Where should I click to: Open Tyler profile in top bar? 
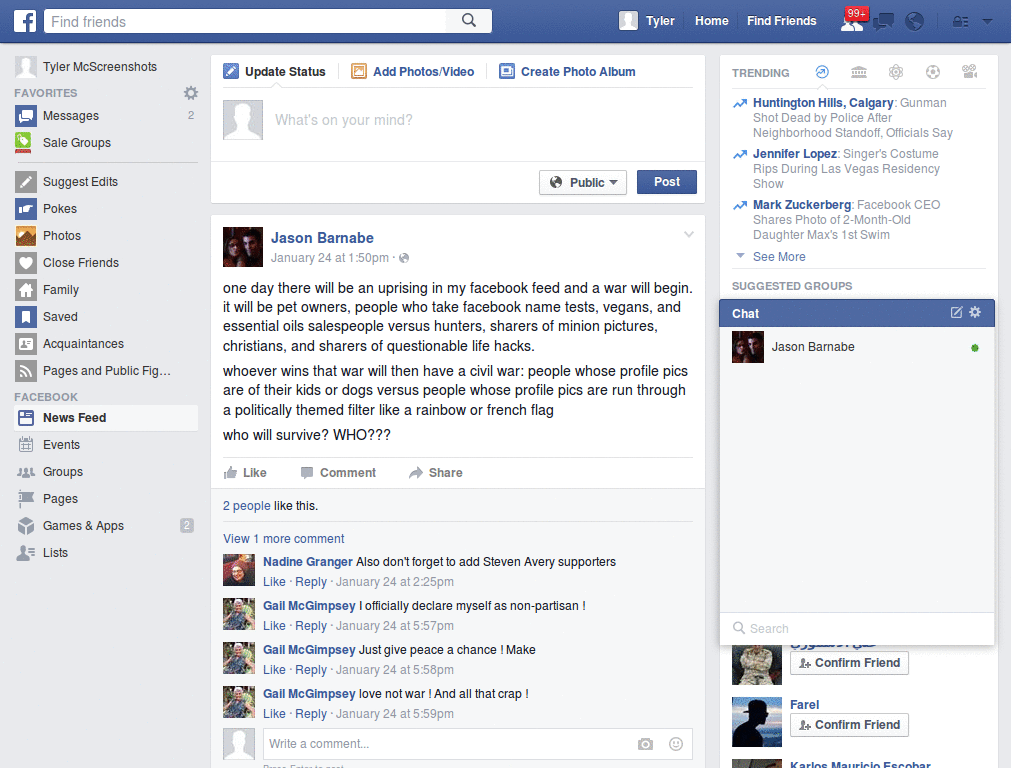(x=647, y=21)
